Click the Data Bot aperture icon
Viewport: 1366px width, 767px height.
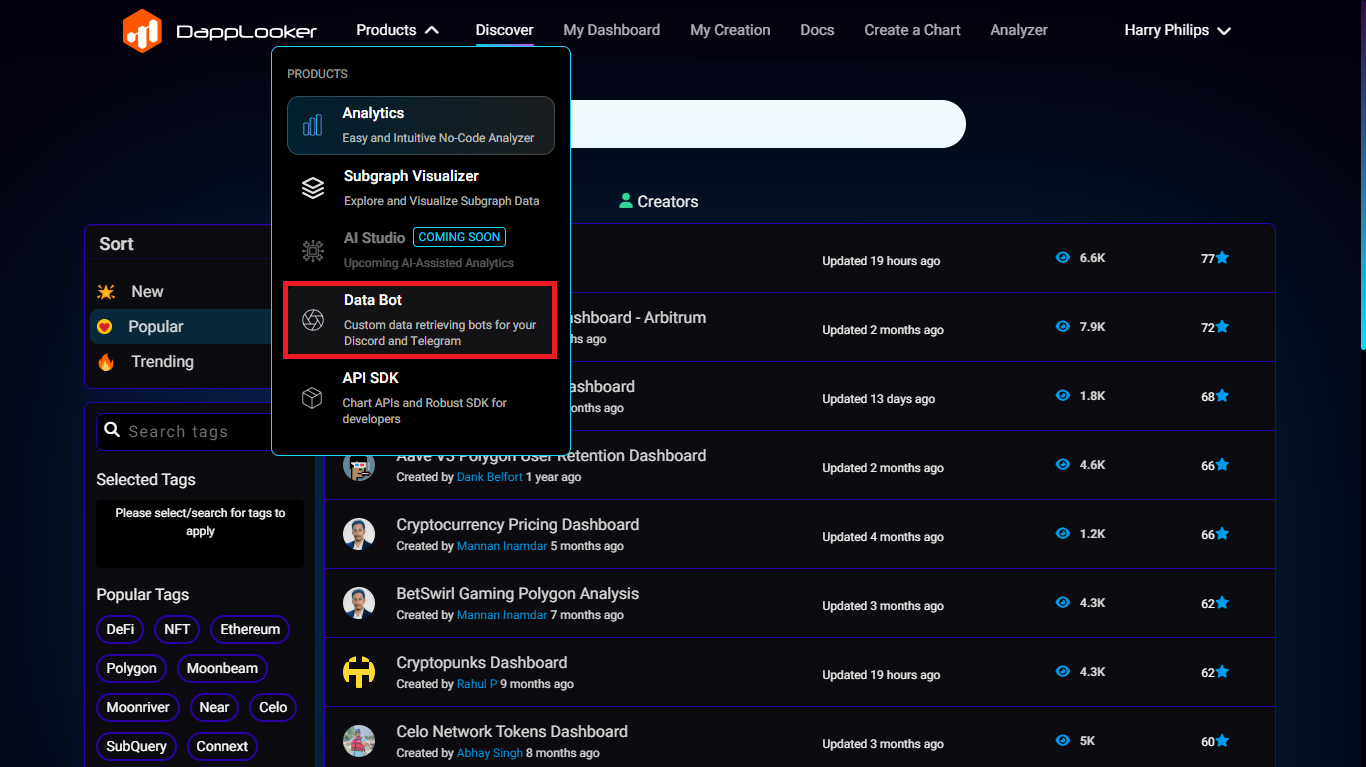(313, 320)
